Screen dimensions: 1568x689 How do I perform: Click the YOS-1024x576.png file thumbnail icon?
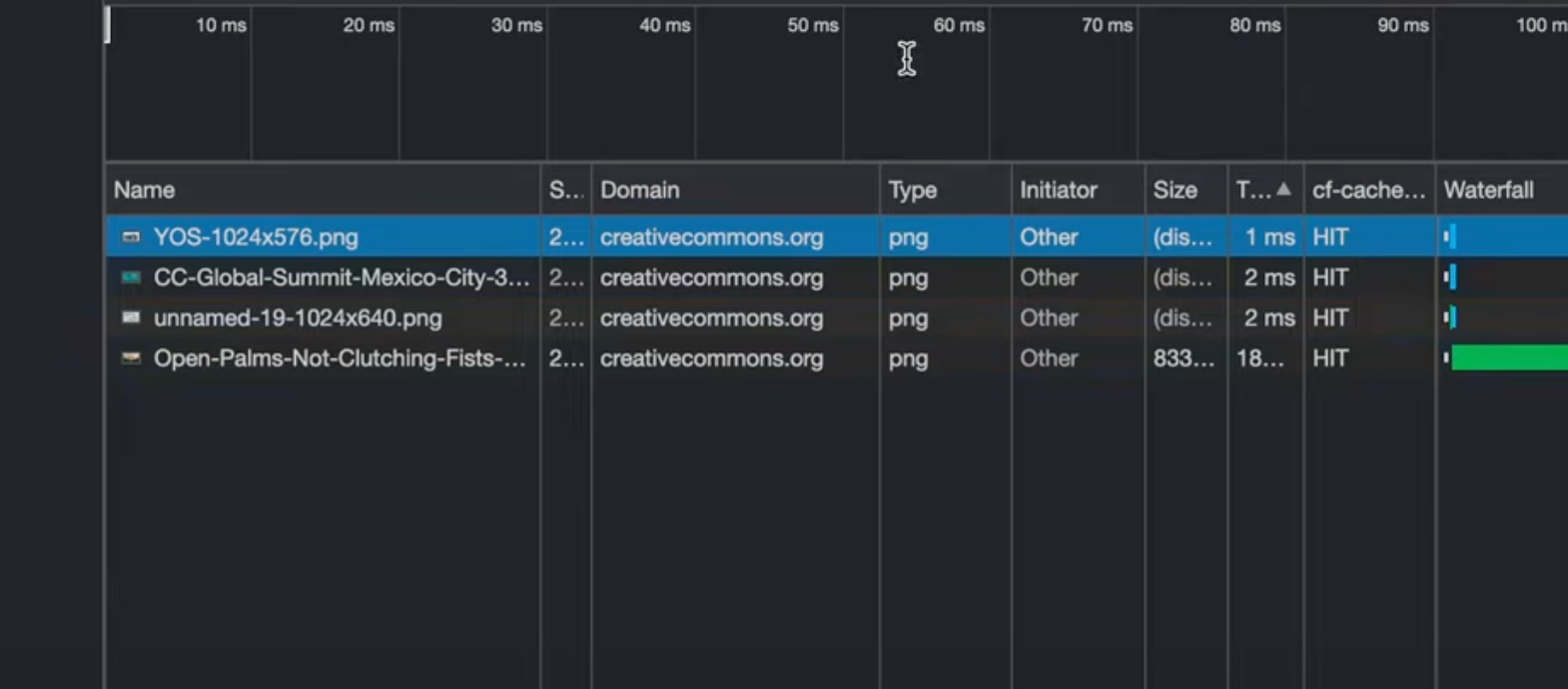point(131,237)
